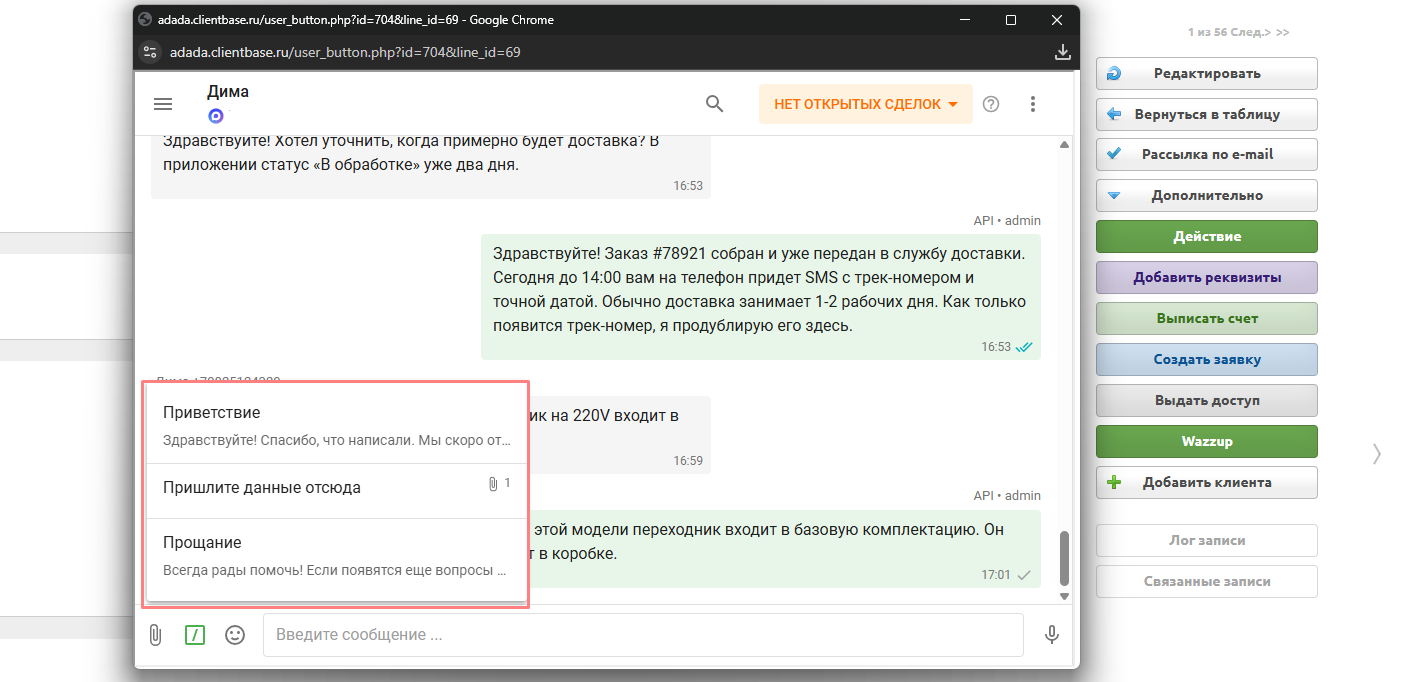This screenshot has height=682, width=1413.
Task: Focus the Введите сообщение input field
Action: [642, 635]
